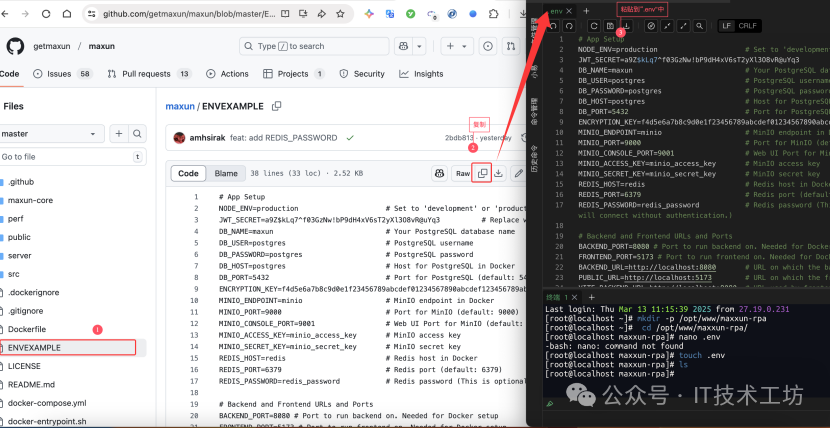Click the editor search magnifier icon

coord(699,26)
